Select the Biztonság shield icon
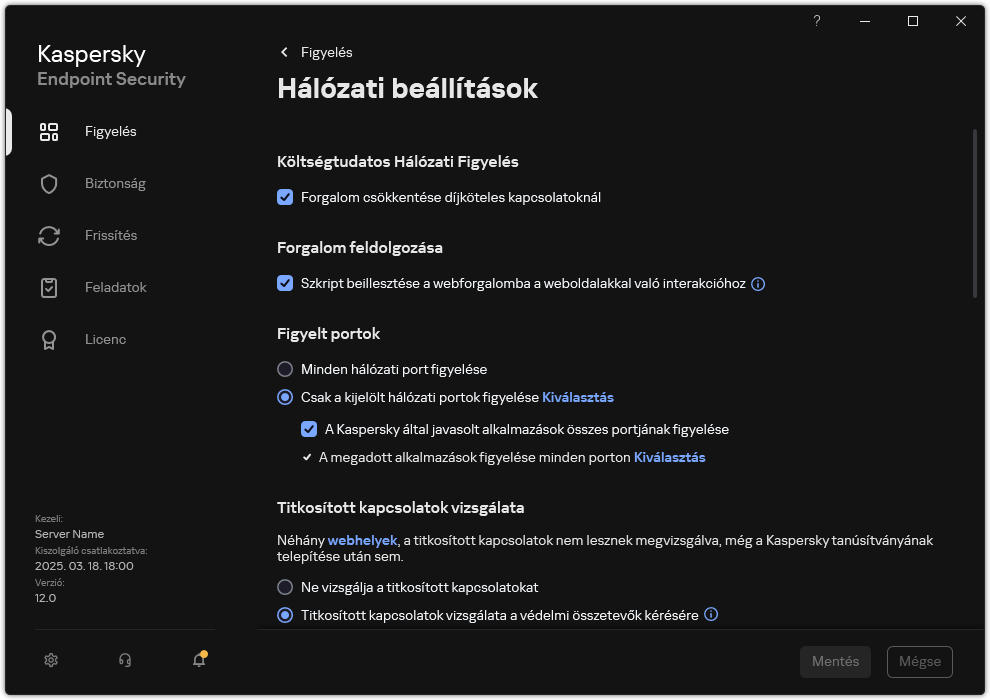Viewport: 990px width, 700px height. tap(48, 183)
